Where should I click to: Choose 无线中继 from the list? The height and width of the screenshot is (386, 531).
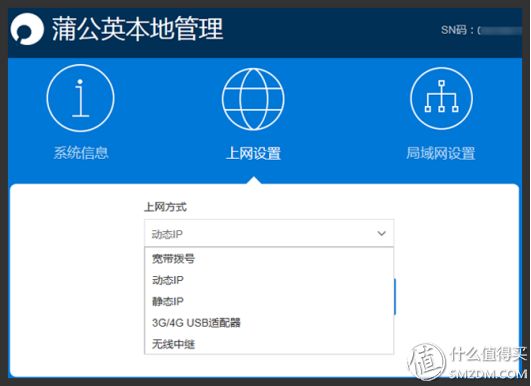269,344
